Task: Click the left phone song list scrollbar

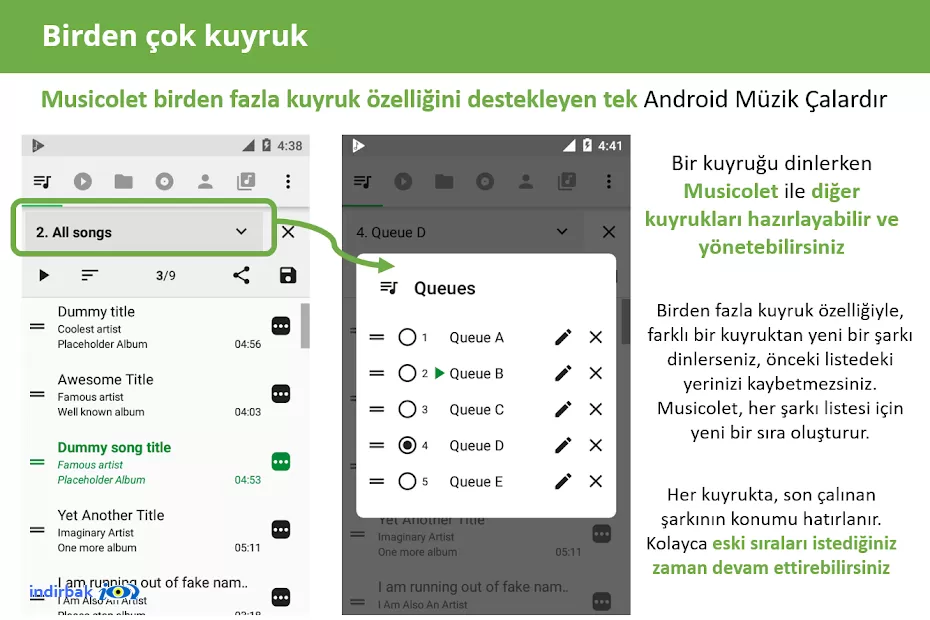Action: (x=305, y=326)
